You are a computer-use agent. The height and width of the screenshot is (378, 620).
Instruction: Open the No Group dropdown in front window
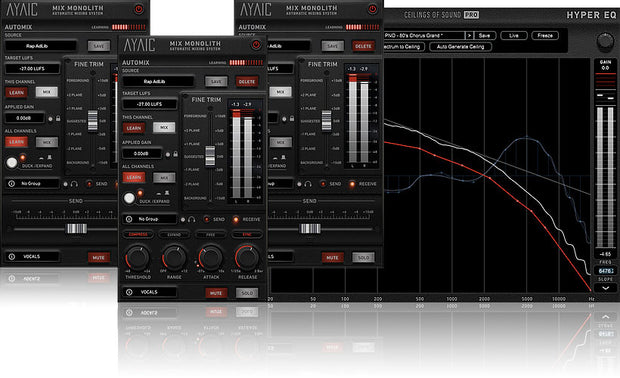[x=149, y=219]
